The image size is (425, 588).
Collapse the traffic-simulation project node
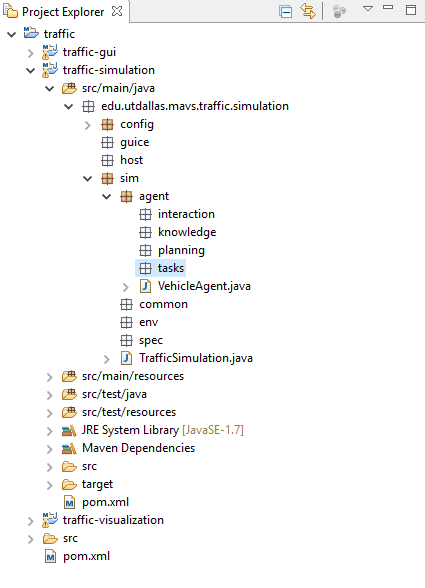(31, 70)
